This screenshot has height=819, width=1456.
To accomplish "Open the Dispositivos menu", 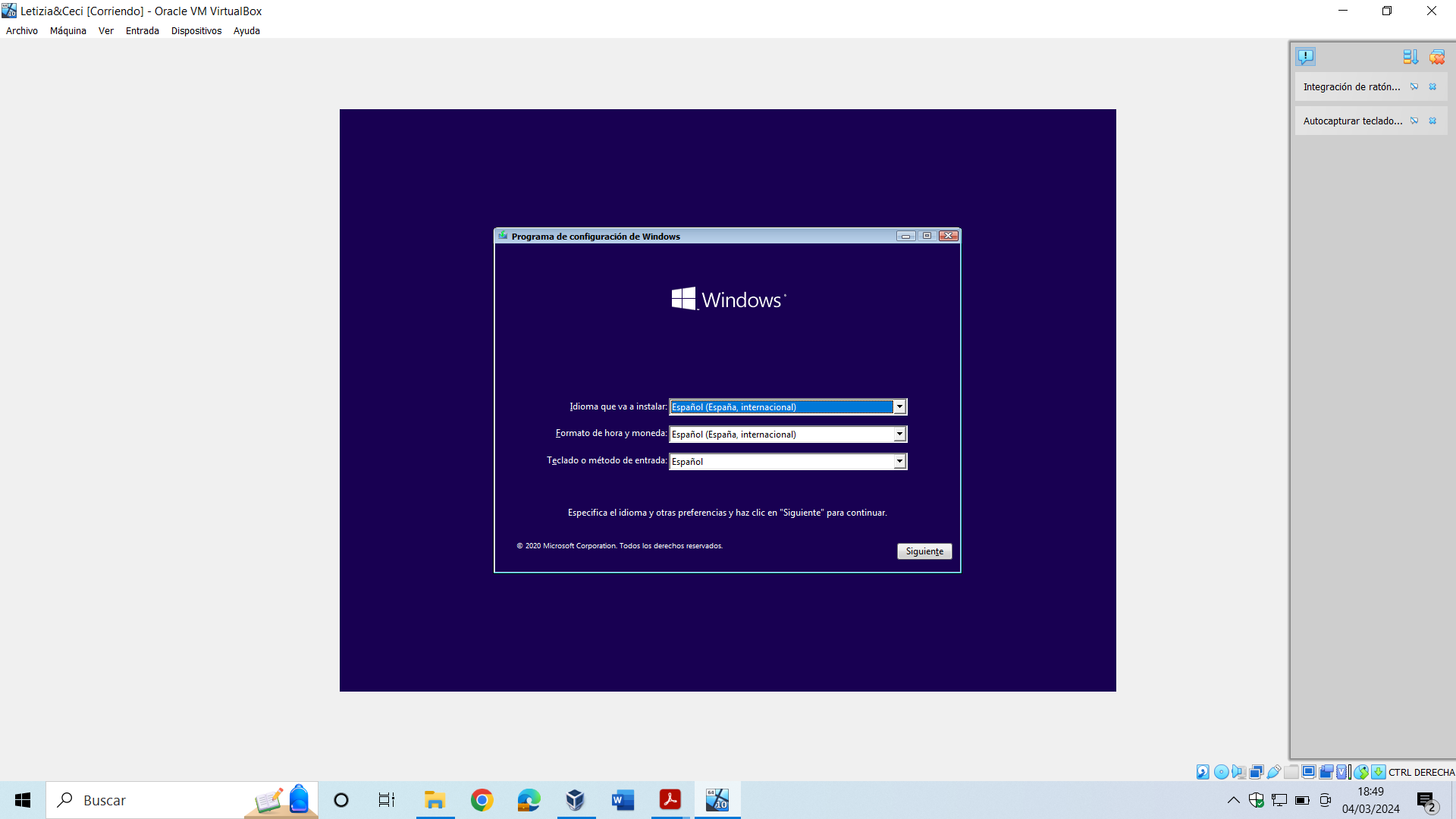I will pos(196,31).
